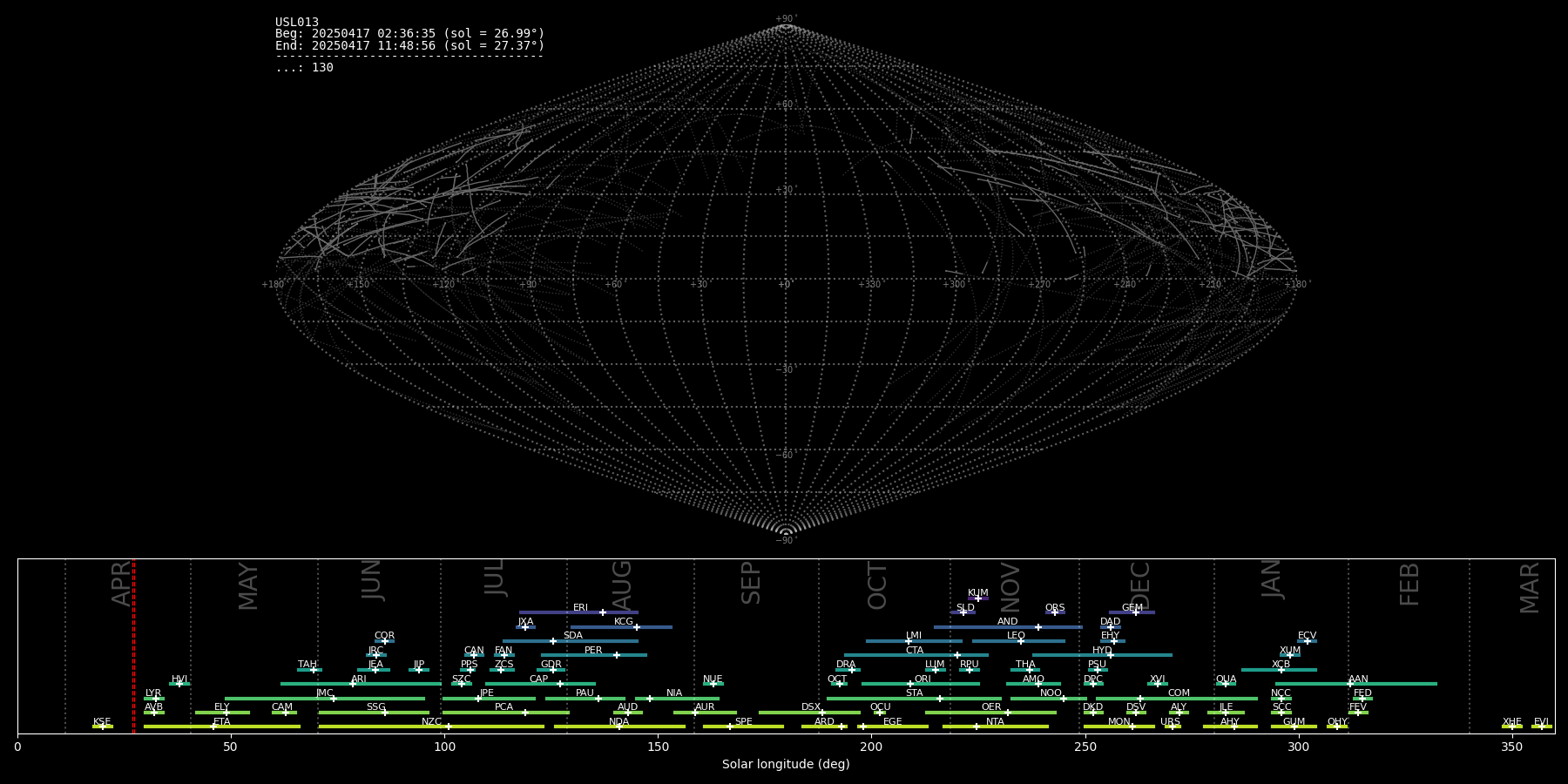Click the End: 20250417 11:48:56 timestamp line
The width and height of the screenshot is (1568, 784).
(x=409, y=45)
